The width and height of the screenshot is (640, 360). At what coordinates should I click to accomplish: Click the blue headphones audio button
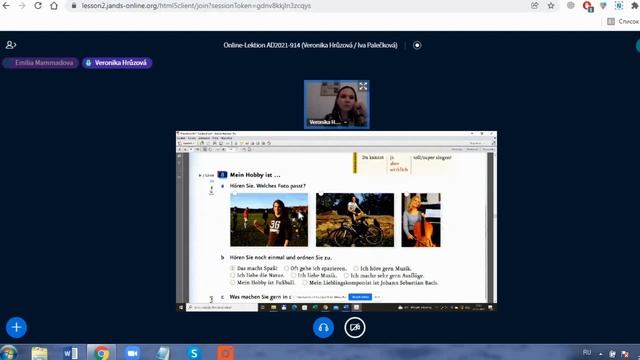[323, 327]
